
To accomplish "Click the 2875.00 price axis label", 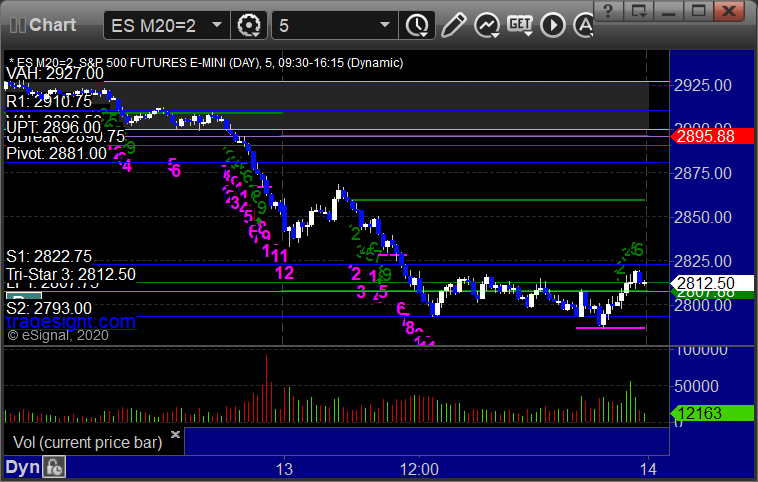I will pyautogui.click(x=703, y=173).
